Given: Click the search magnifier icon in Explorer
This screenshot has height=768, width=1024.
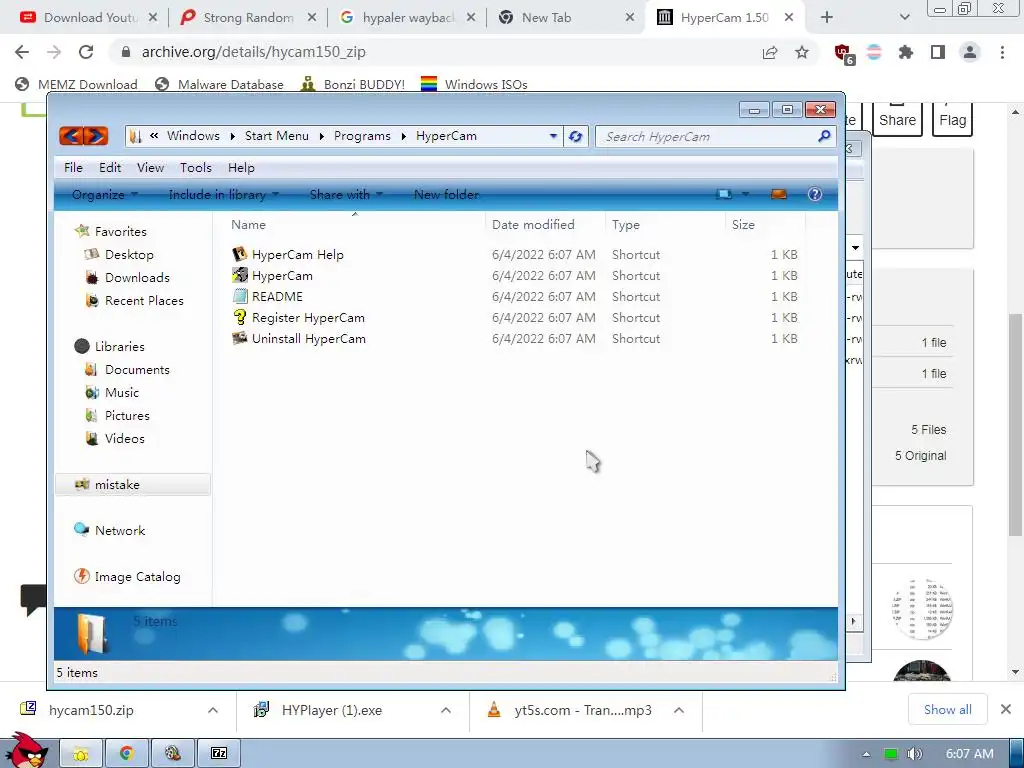Looking at the screenshot, I should coord(824,136).
